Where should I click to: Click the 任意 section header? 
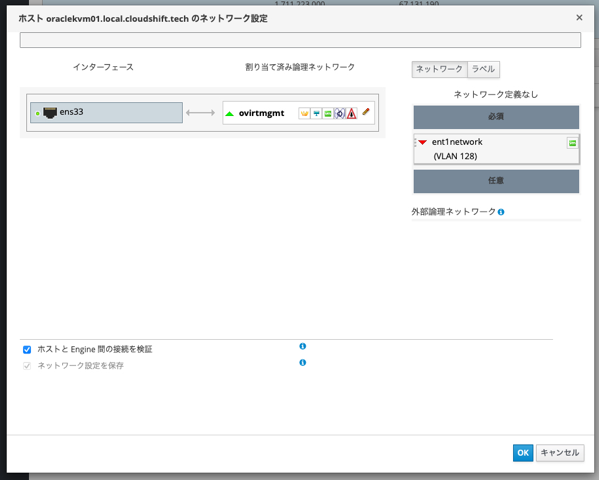point(496,181)
